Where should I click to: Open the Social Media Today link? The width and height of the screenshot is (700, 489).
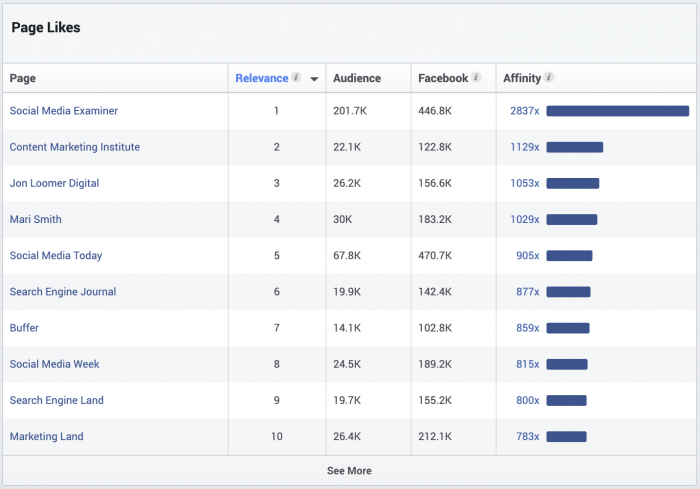(56, 255)
